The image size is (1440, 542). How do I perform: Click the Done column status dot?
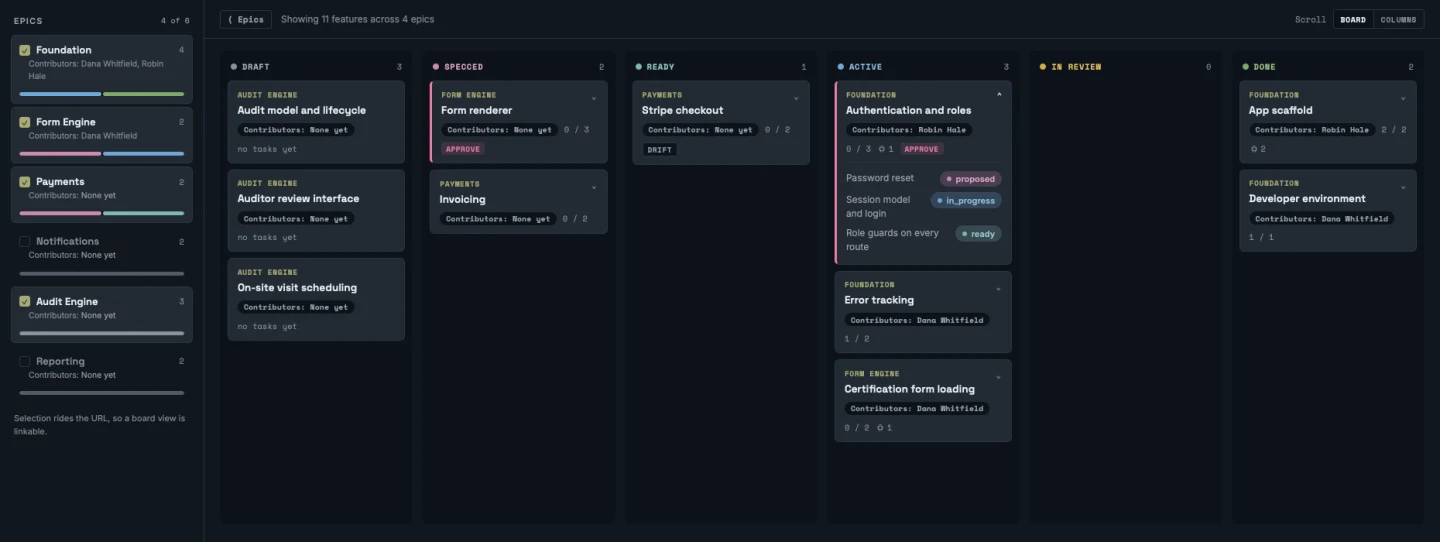coord(1245,67)
